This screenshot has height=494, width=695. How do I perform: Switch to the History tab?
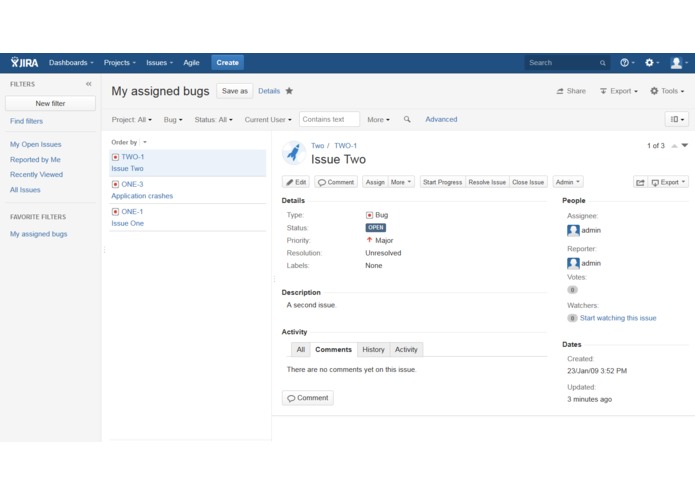click(373, 350)
